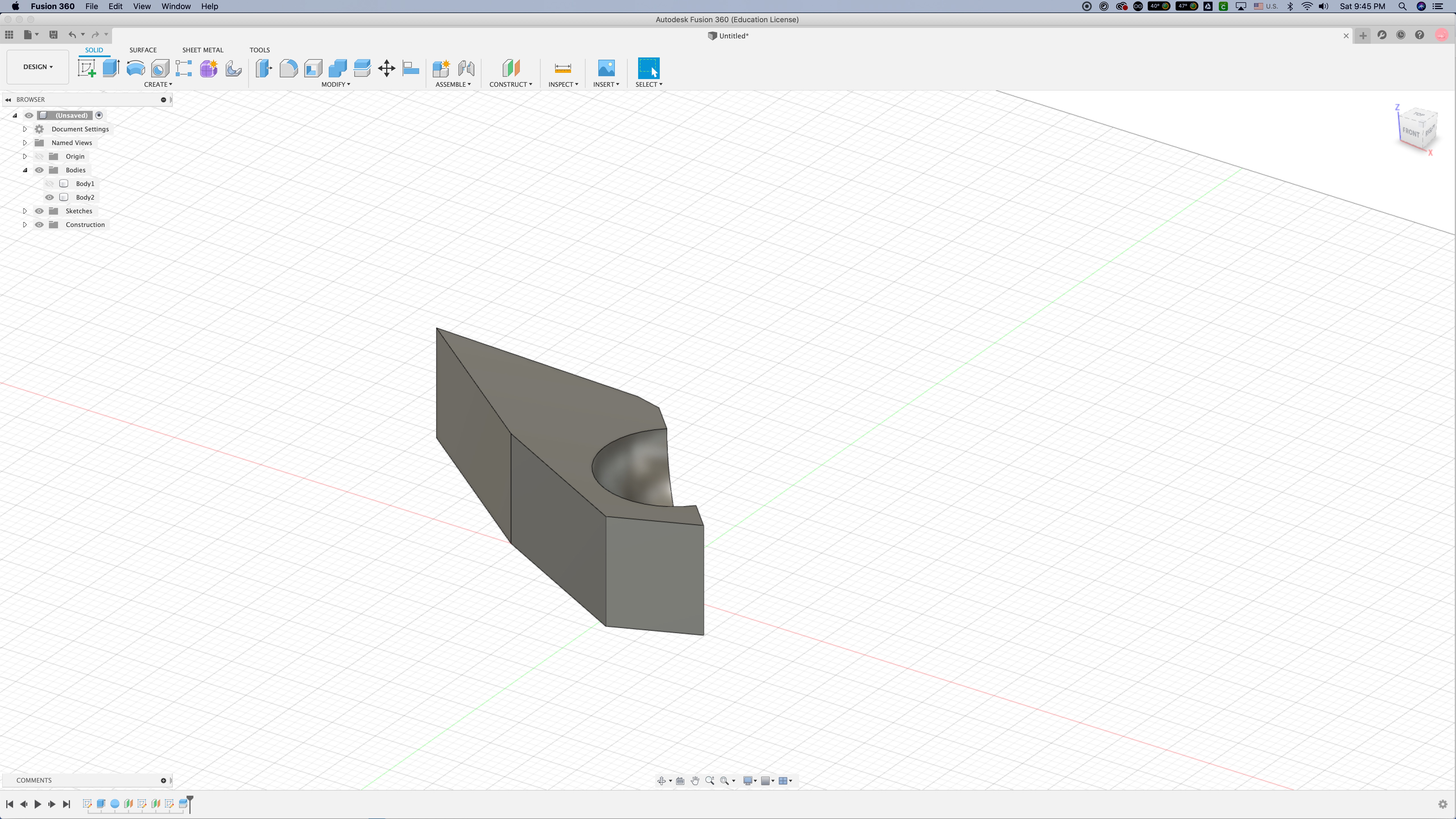
Task: Select the Align tool icon
Action: (411, 68)
